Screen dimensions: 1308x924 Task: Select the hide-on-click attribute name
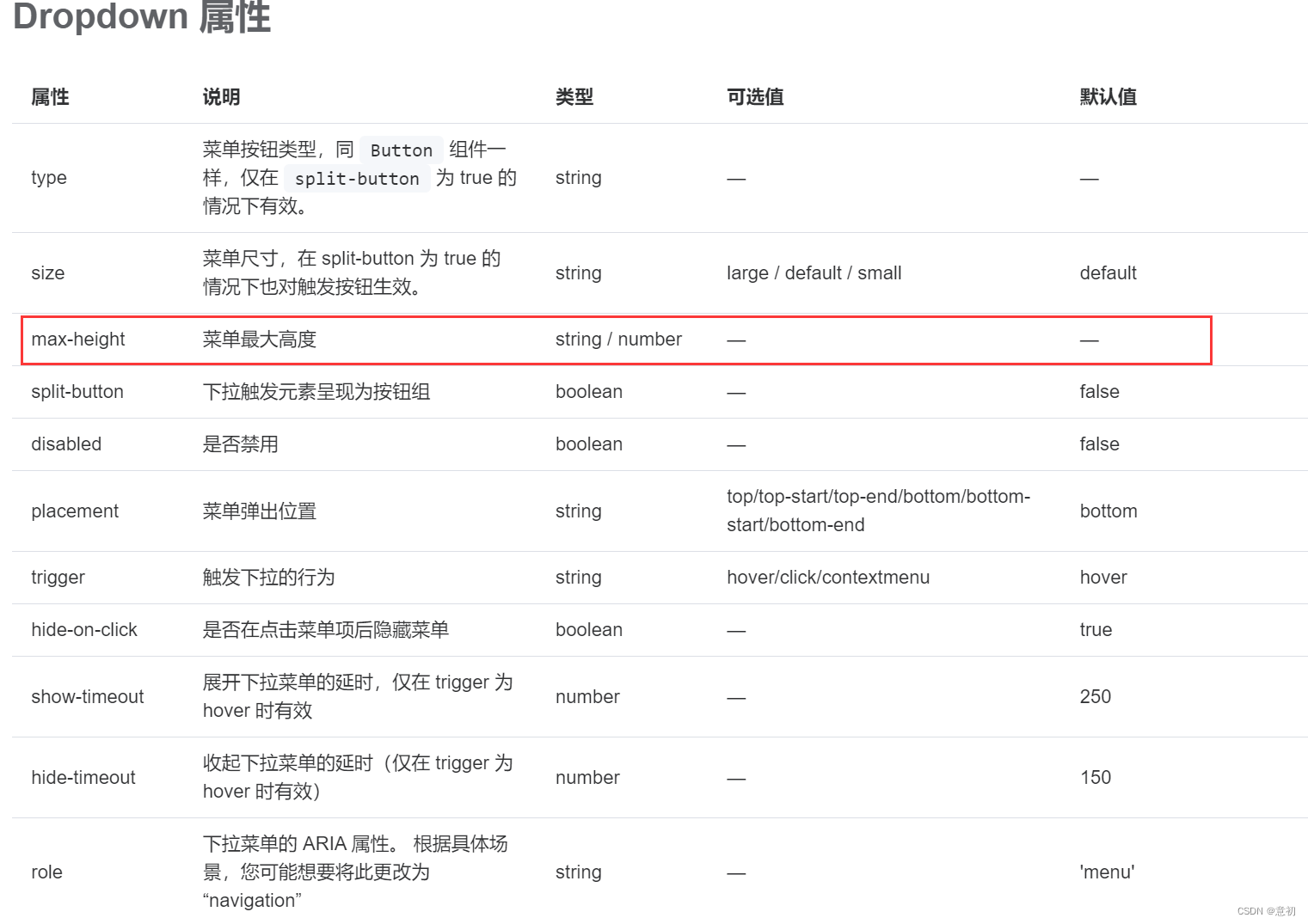84,630
